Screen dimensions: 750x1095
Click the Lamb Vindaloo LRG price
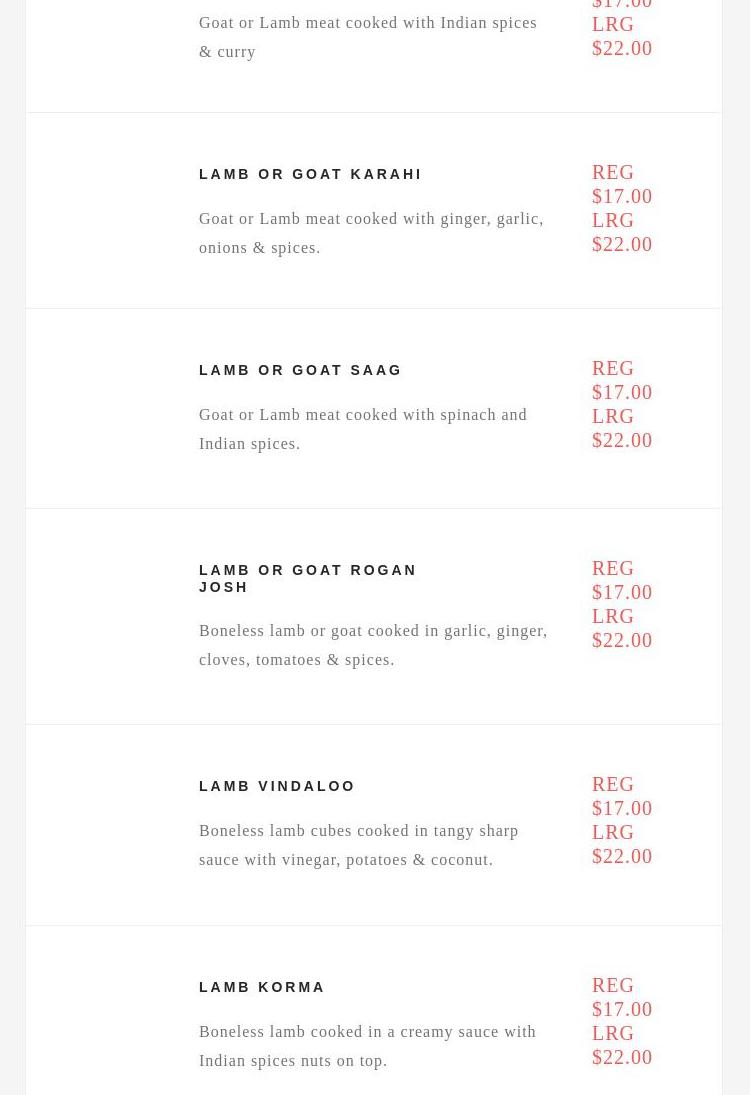tap(621, 844)
